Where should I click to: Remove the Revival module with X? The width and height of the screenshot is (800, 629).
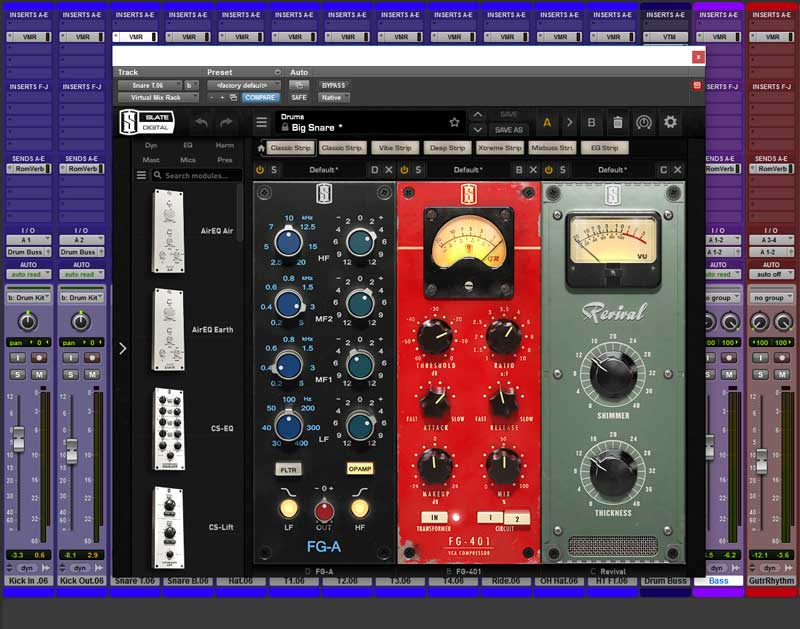pyautogui.click(x=678, y=170)
